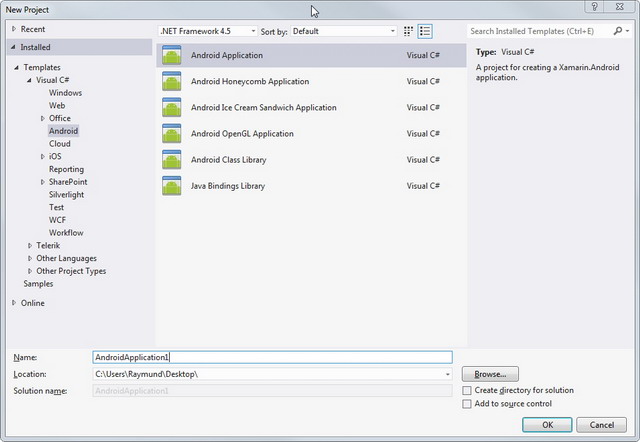Select the WCF template category
The width and height of the screenshot is (640, 442).
pos(57,220)
